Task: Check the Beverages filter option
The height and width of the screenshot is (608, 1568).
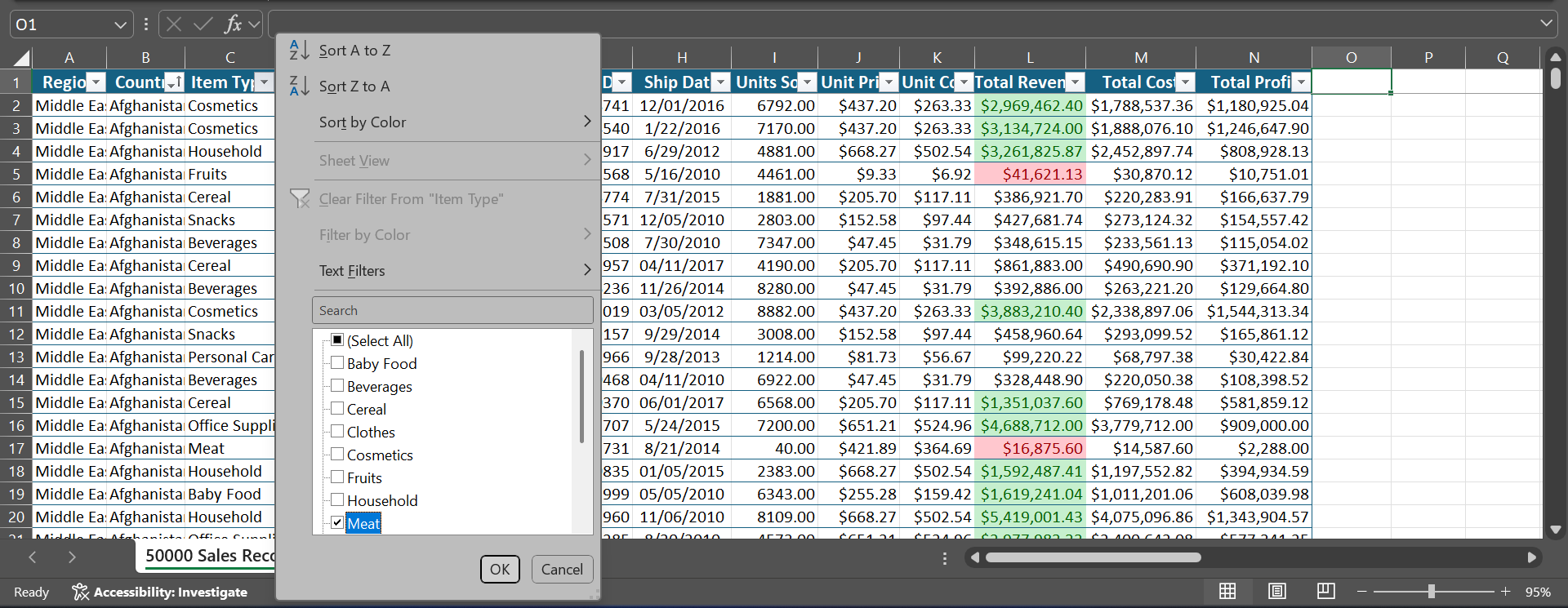Action: coord(337,386)
